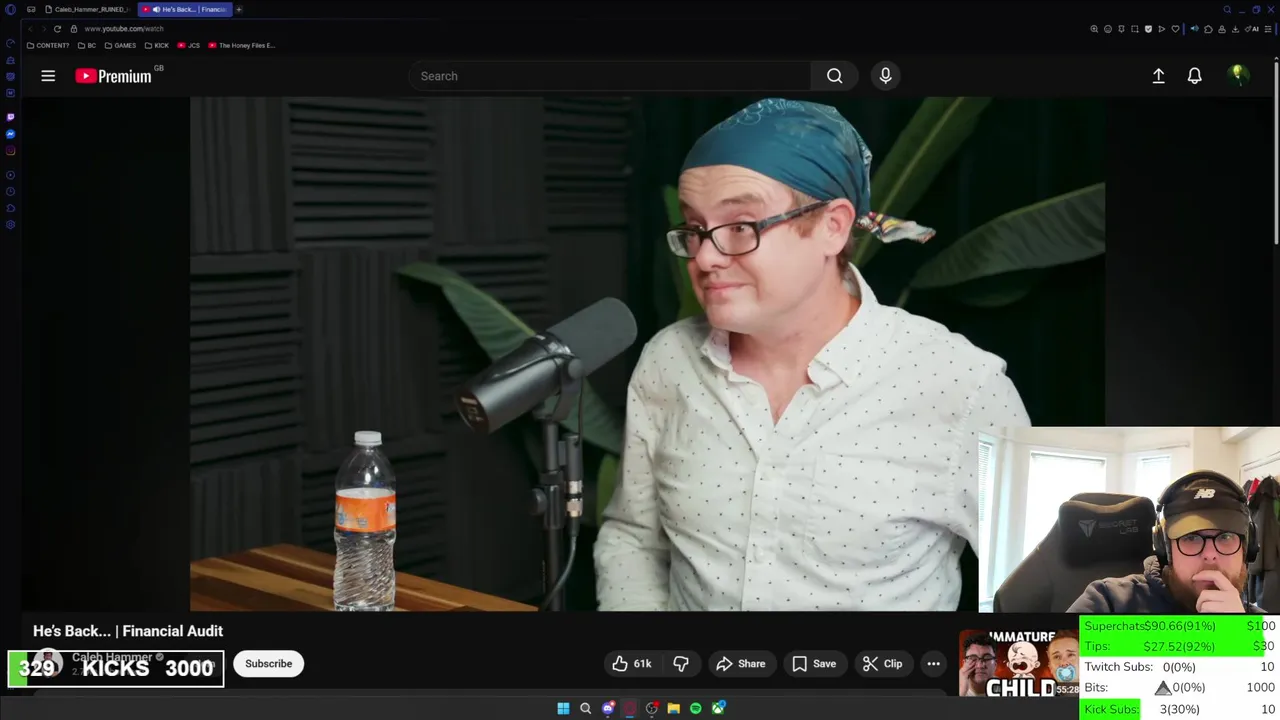This screenshot has height=720, width=1280.
Task: Open the JCS bookmark
Action: pos(188,46)
